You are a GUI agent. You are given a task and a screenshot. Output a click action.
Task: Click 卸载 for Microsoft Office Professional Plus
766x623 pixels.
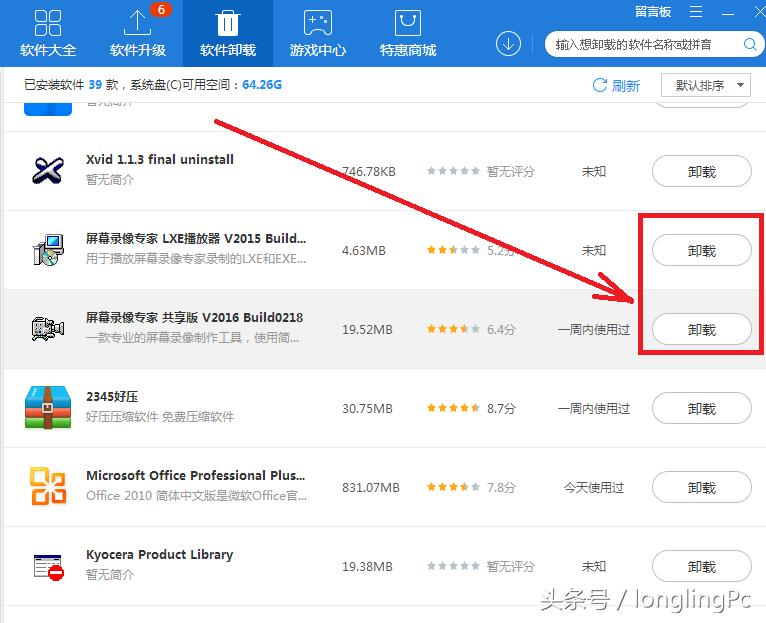pos(702,488)
